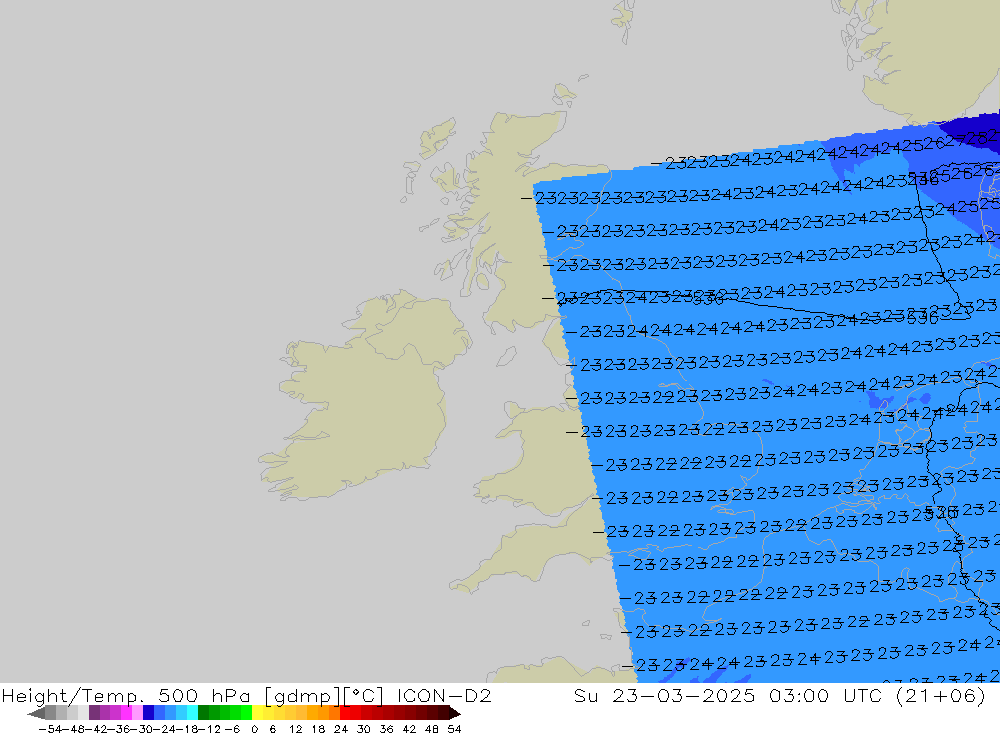Select the dark right arrow of the color legend
This screenshot has height=733, width=1000.
(455, 713)
